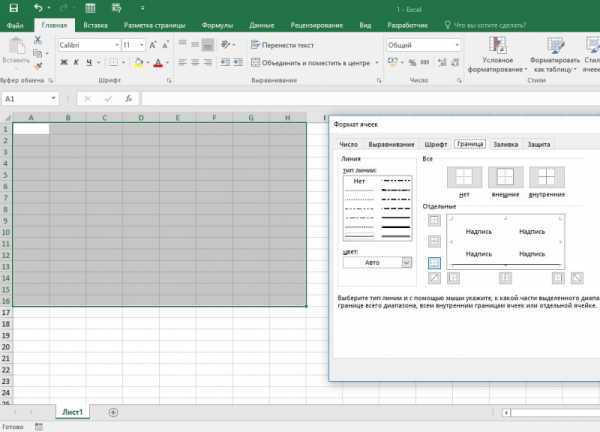Select the 'нет' border preset icon

[x=464, y=177]
